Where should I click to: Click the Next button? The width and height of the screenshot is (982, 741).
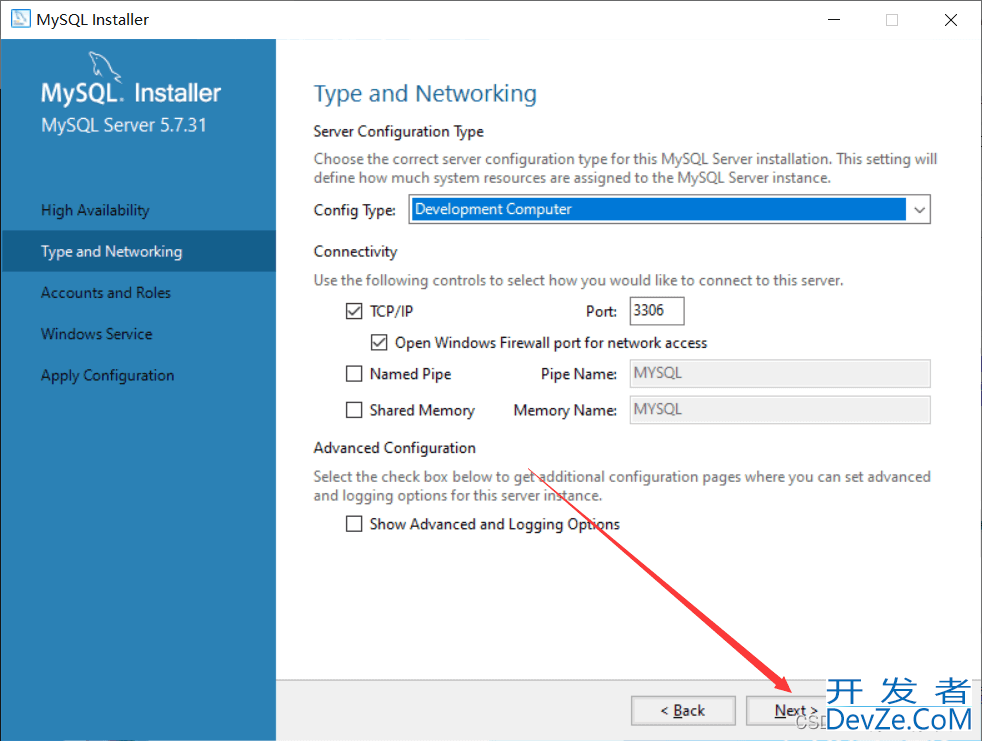795,710
